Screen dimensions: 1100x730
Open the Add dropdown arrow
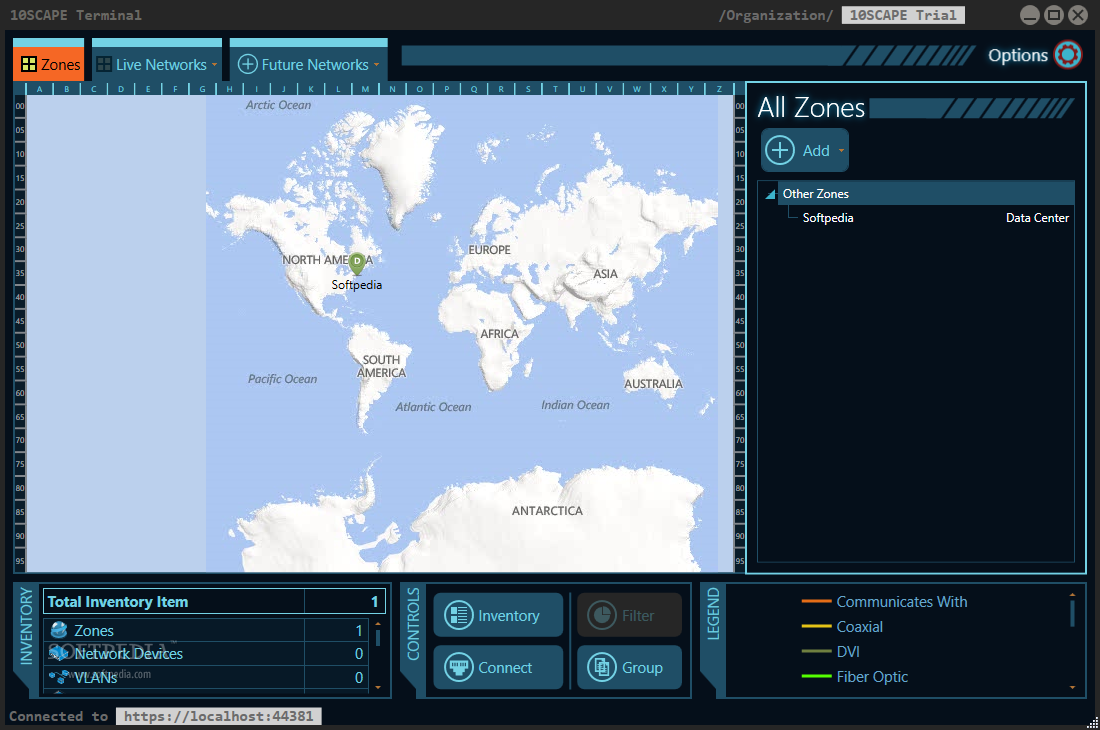[841, 150]
